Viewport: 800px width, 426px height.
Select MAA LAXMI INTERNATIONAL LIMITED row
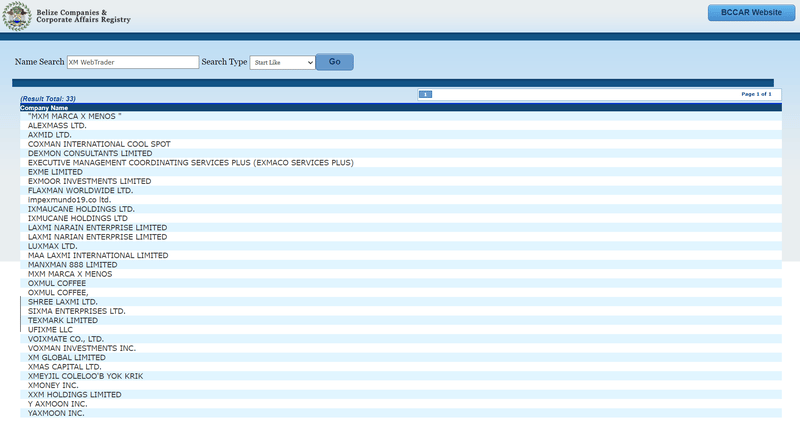click(x=401, y=255)
